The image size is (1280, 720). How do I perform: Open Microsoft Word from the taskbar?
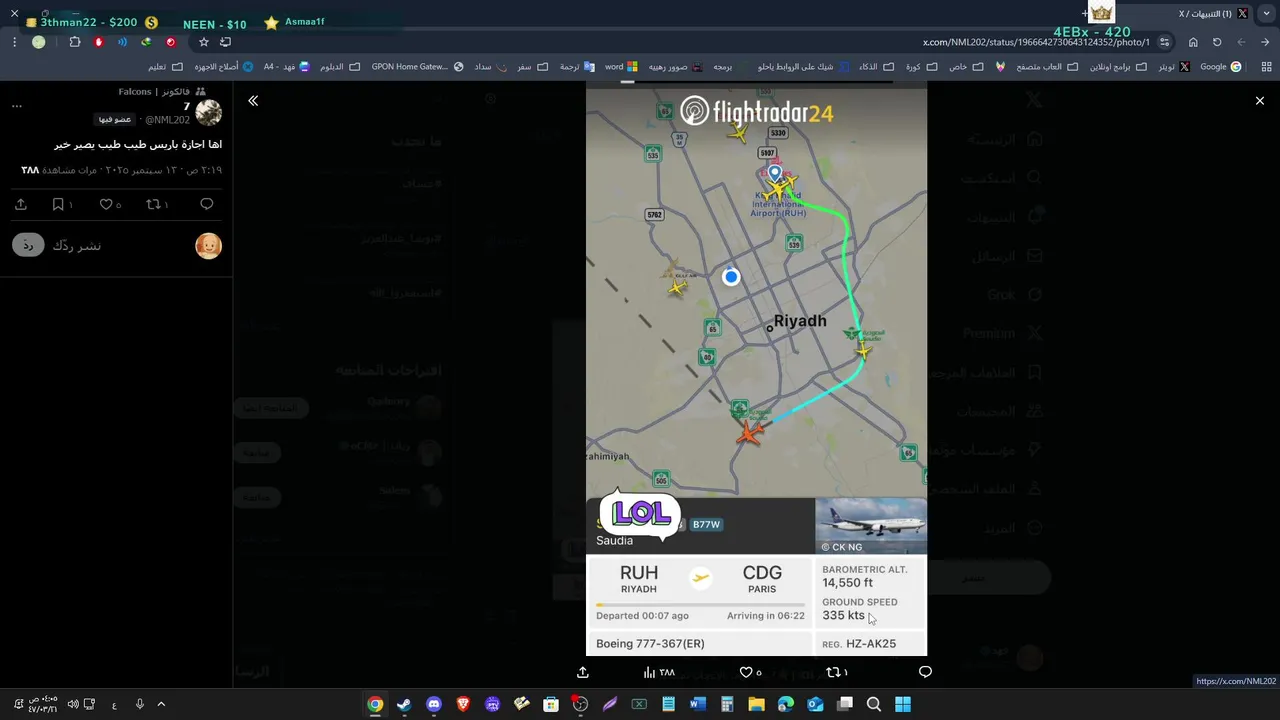click(698, 704)
